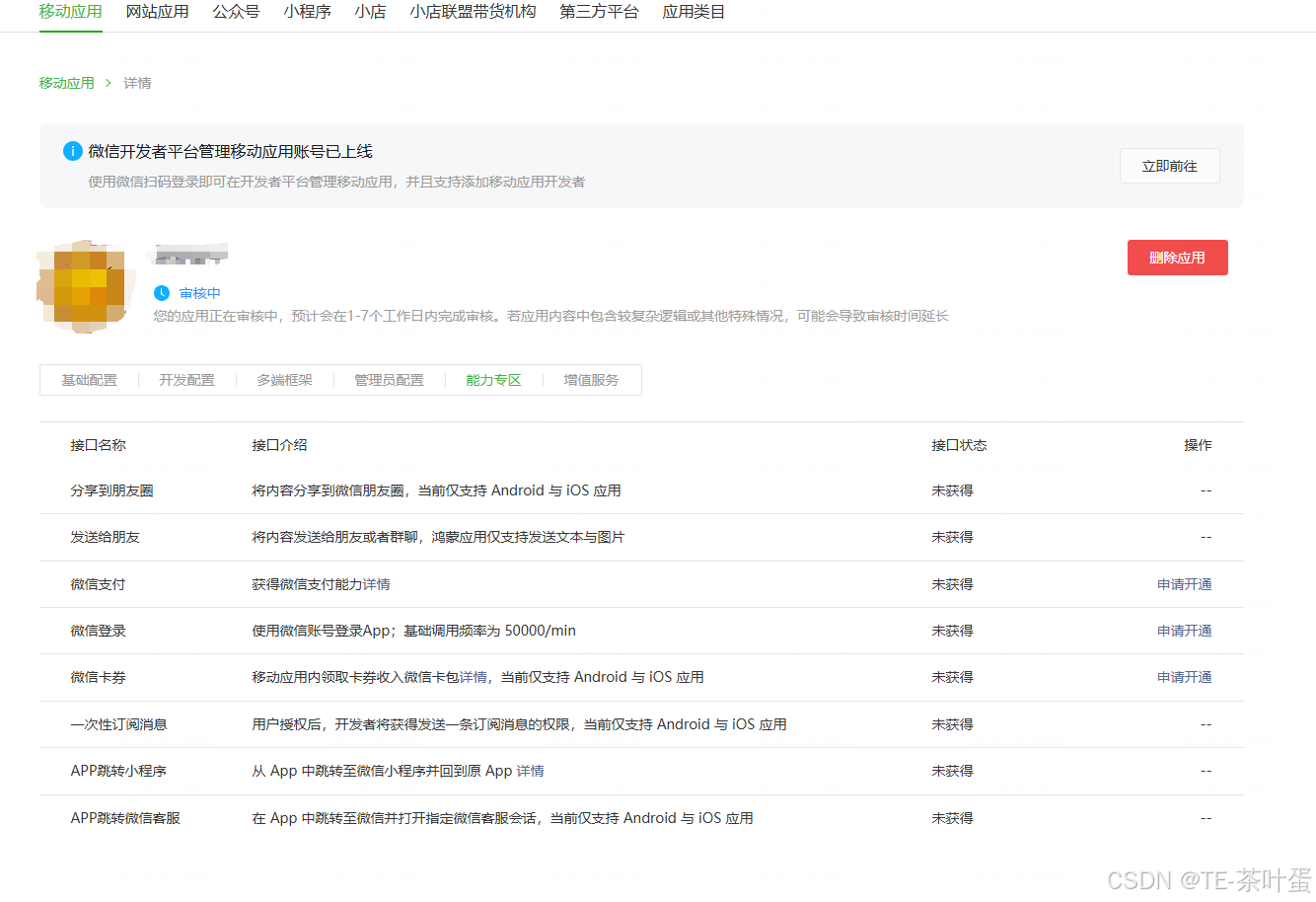Click the 微信登录 interface name
1316x902 pixels.
click(x=99, y=631)
